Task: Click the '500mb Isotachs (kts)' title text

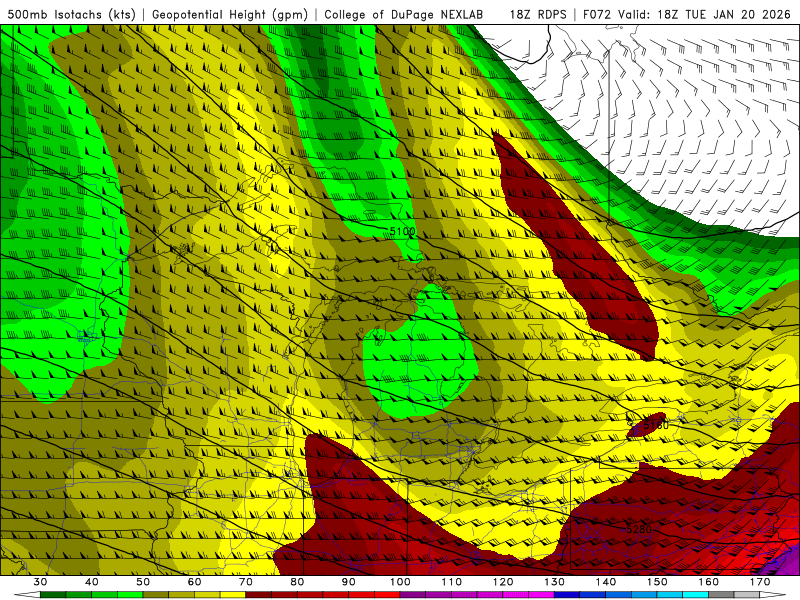Action: (x=72, y=14)
